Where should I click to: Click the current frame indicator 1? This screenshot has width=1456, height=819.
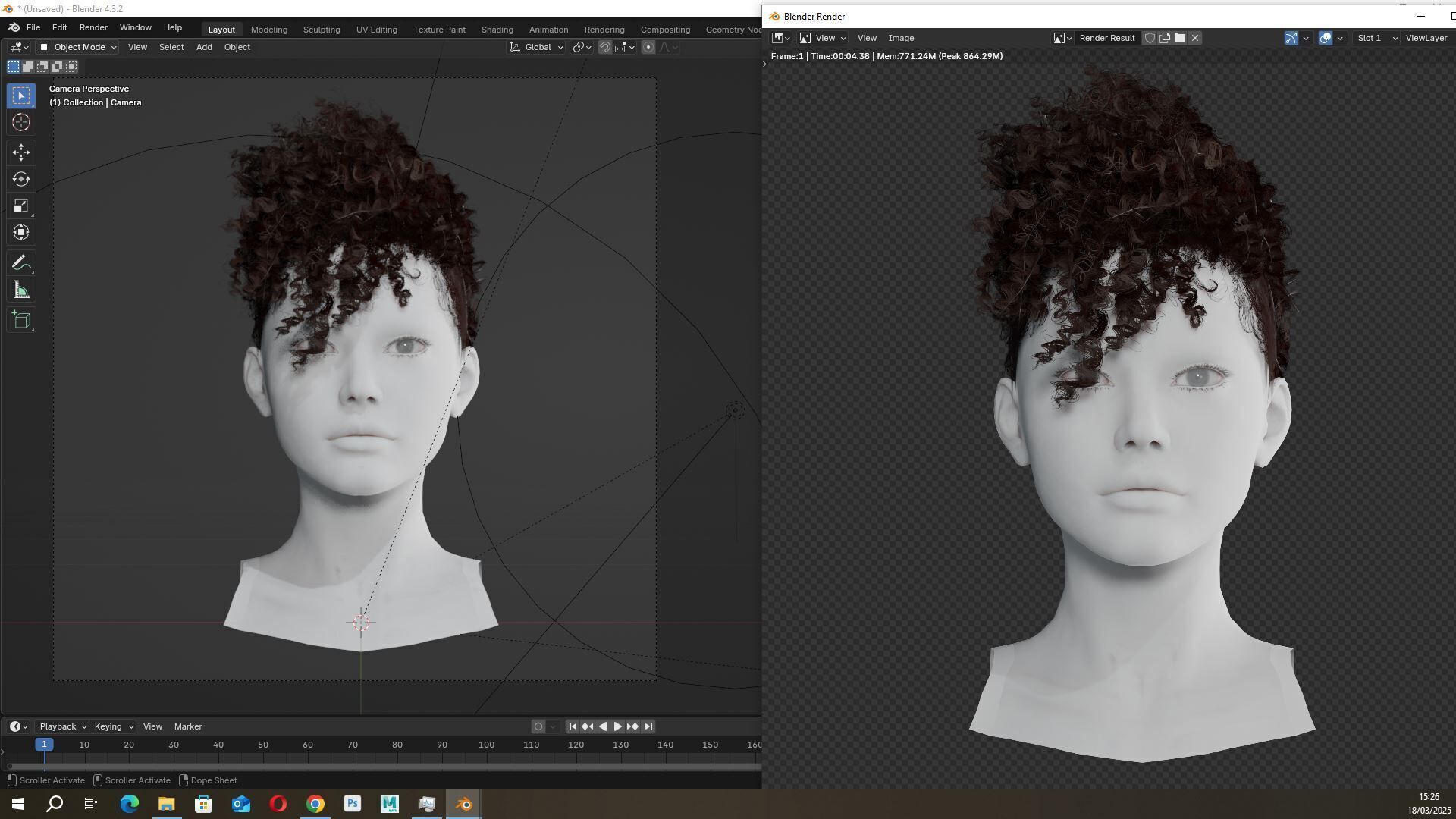(45, 745)
